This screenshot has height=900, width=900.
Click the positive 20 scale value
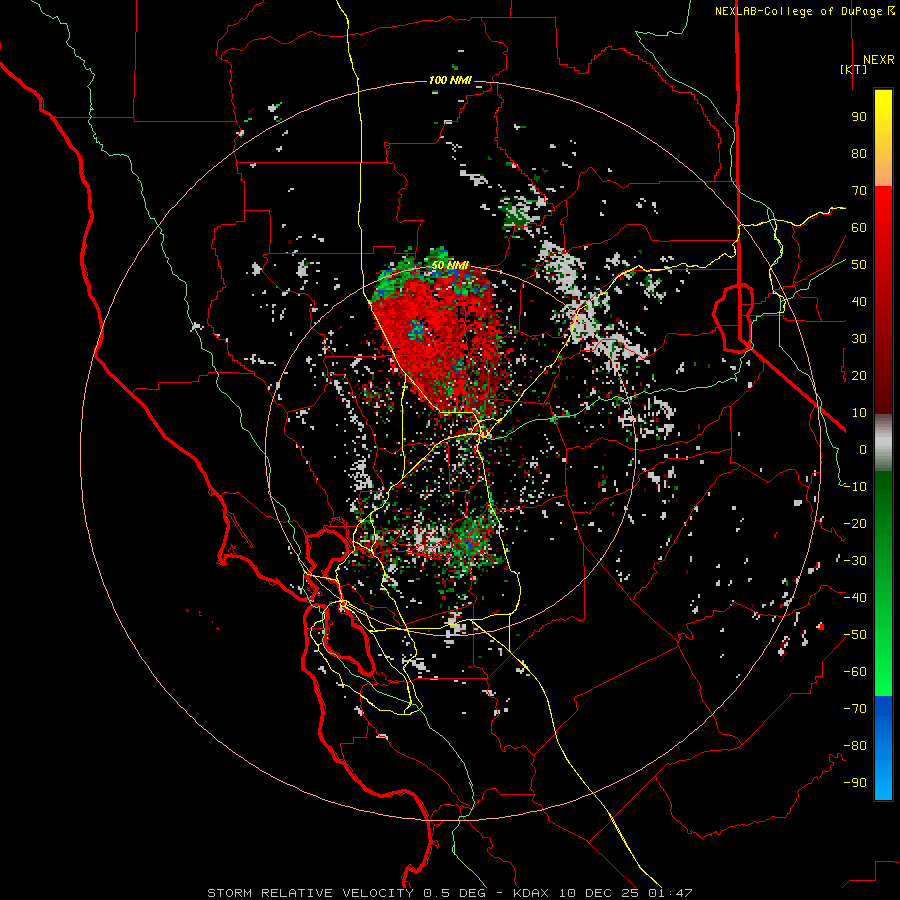859,375
